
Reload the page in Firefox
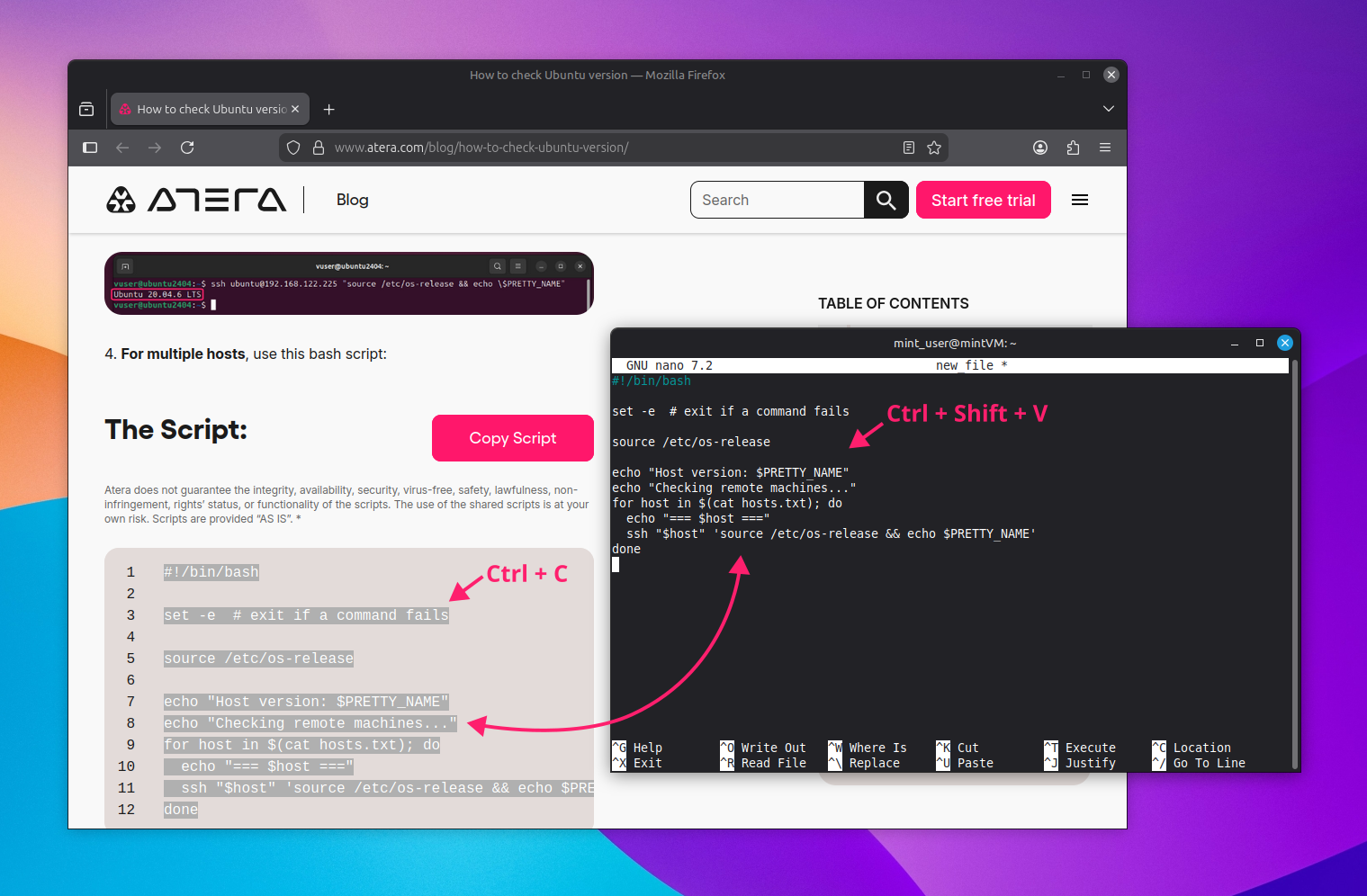[x=187, y=148]
